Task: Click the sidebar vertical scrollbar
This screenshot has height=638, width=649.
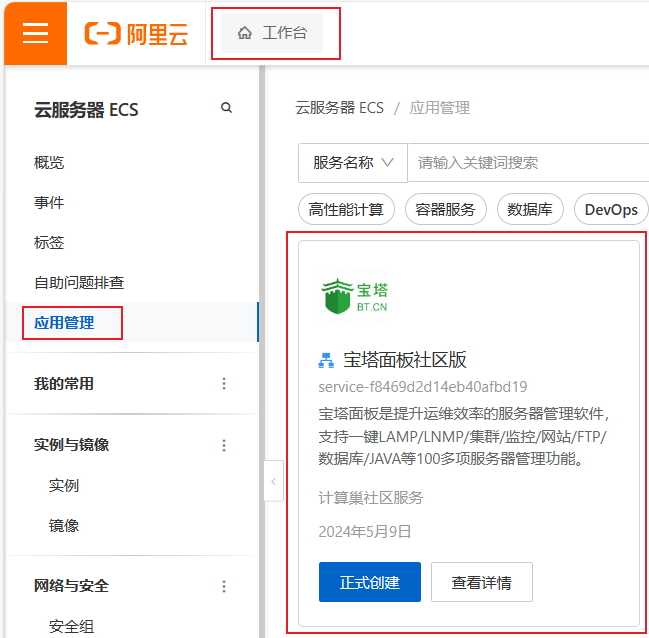Action: click(262, 351)
